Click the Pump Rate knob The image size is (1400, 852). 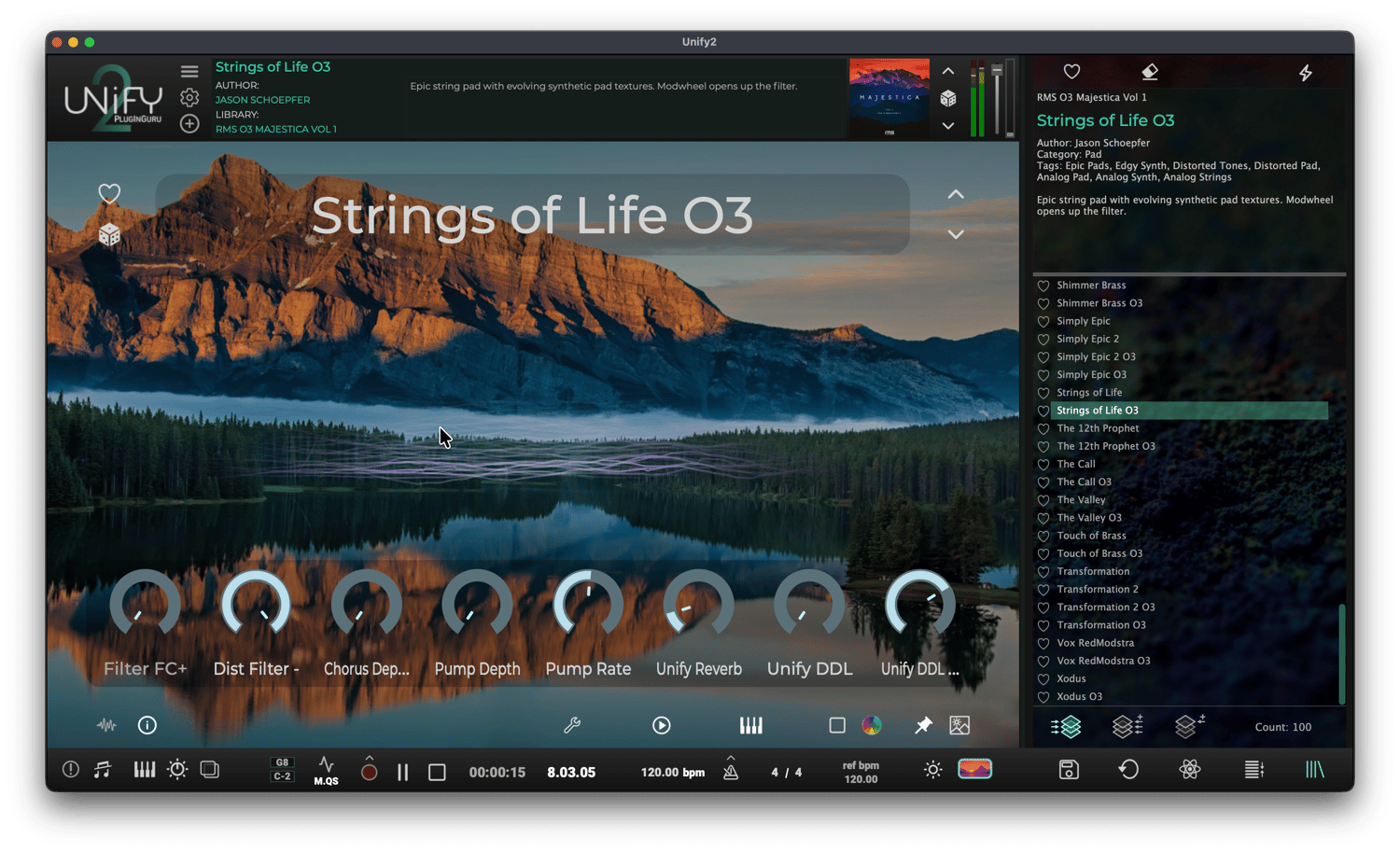(588, 605)
